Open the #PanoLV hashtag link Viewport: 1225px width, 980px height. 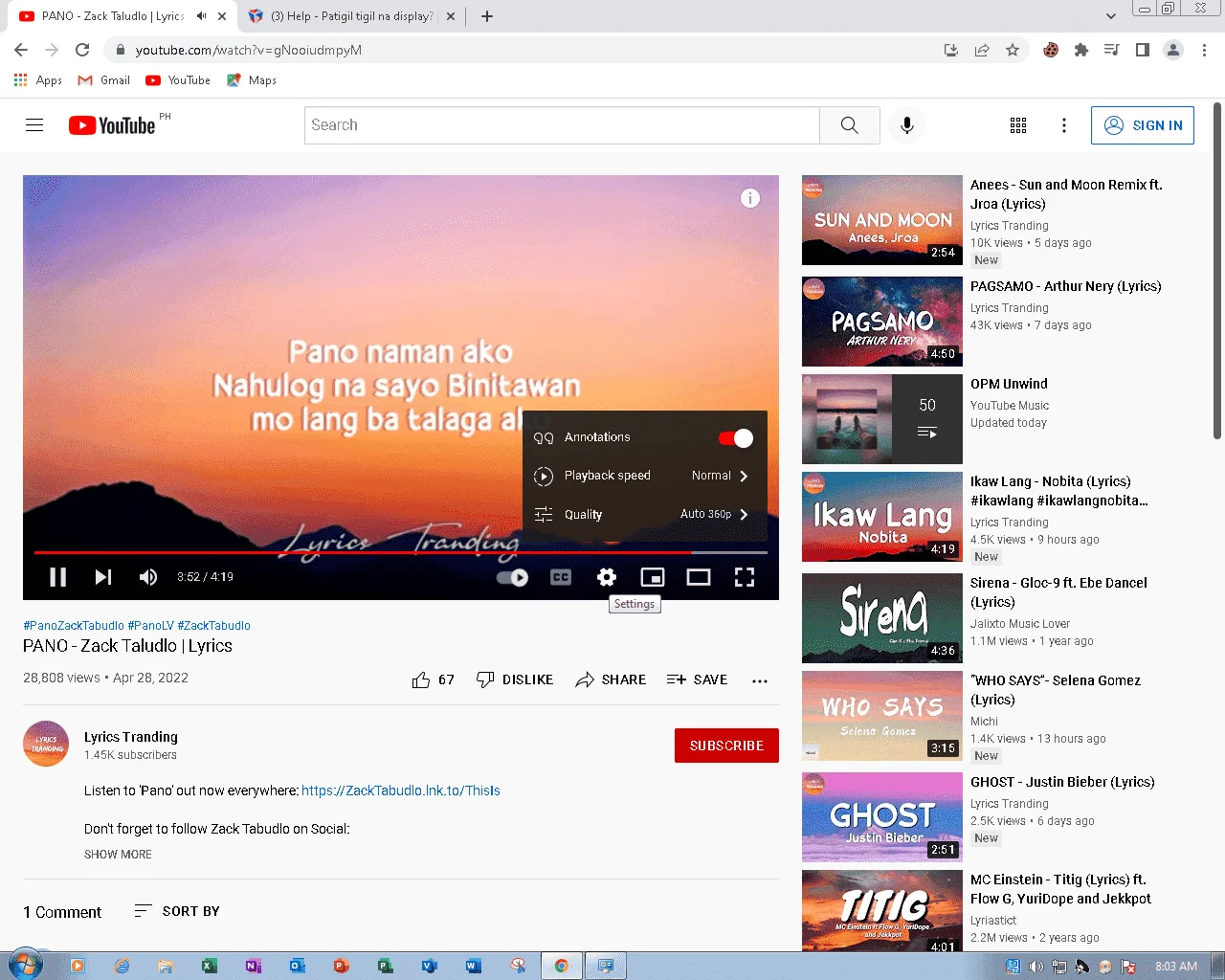pyautogui.click(x=151, y=626)
